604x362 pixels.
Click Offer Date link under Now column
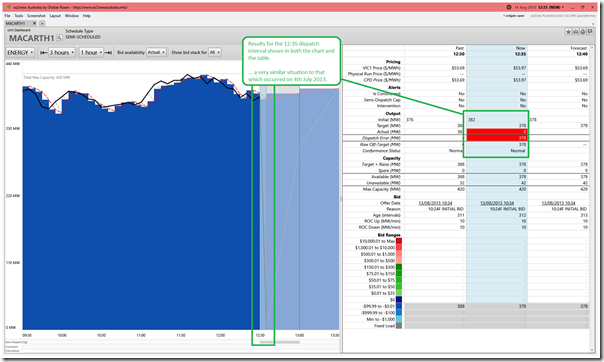coord(497,203)
